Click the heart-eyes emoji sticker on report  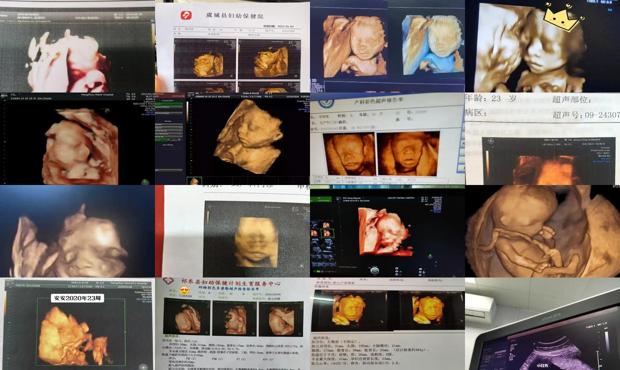pos(184,292)
